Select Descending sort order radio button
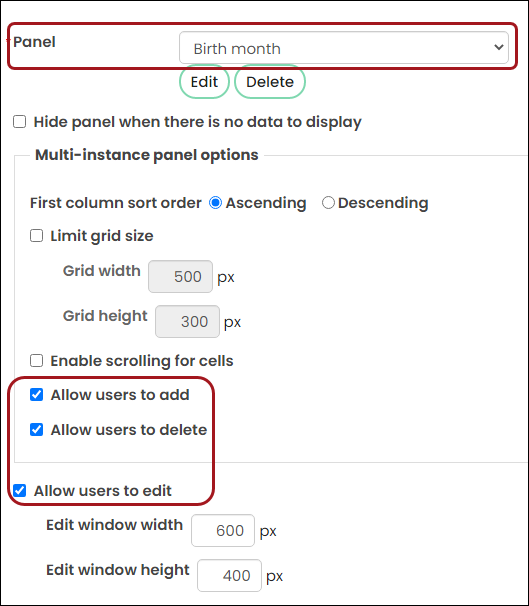 click(x=328, y=203)
